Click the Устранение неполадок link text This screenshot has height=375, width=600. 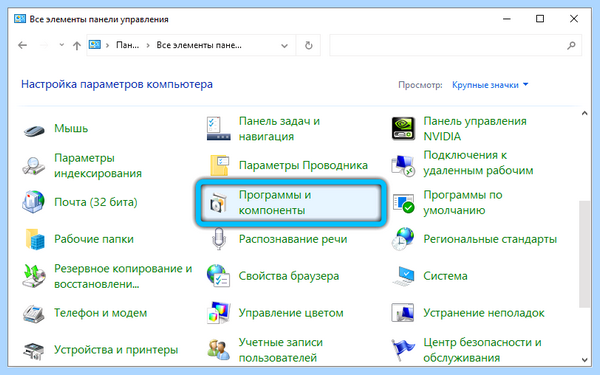(x=484, y=313)
